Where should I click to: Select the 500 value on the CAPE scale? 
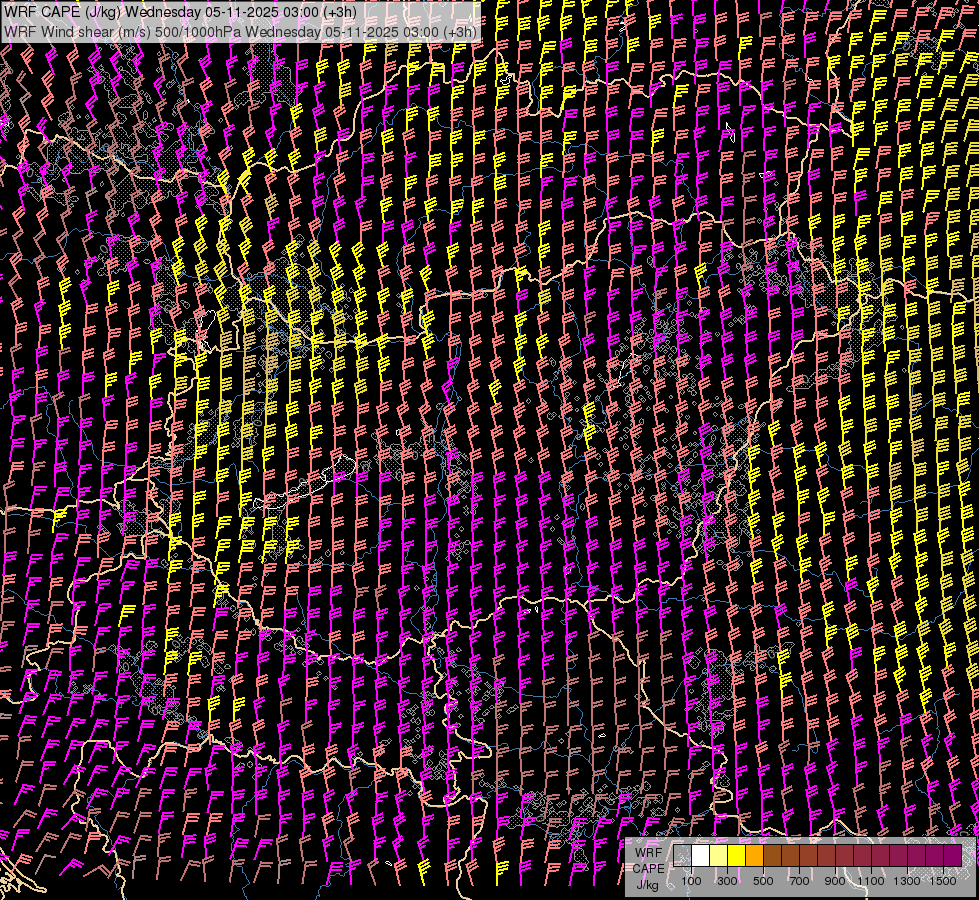coord(763,881)
